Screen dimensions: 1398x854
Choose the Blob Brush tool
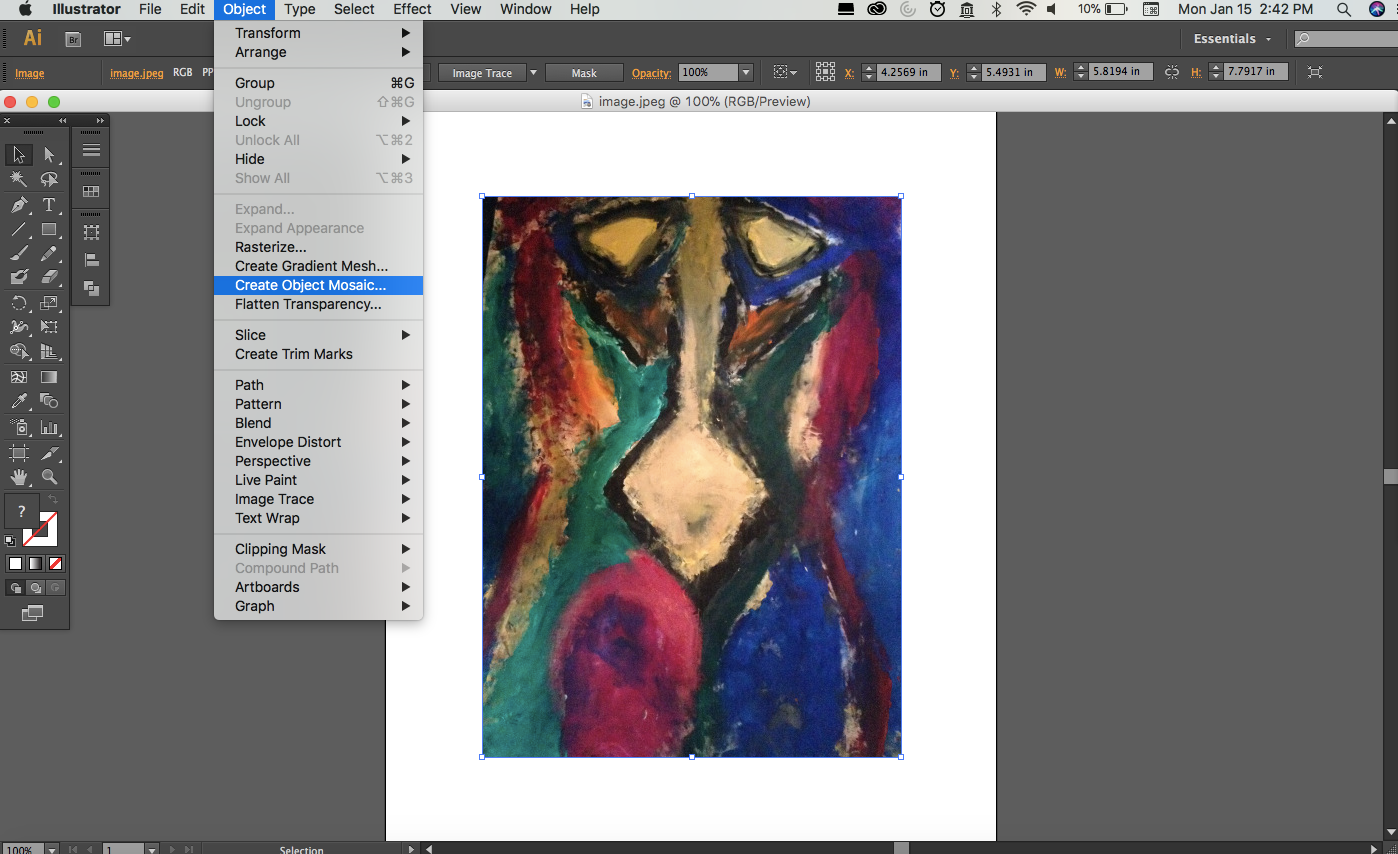coord(18,278)
